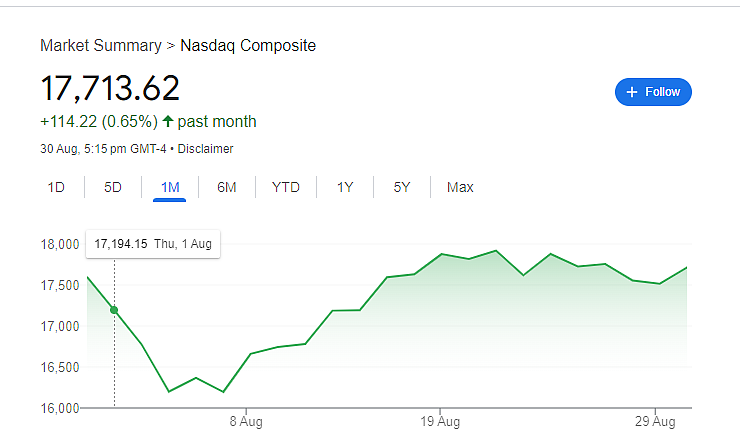Click the 8 Aug date axis label

245,421
